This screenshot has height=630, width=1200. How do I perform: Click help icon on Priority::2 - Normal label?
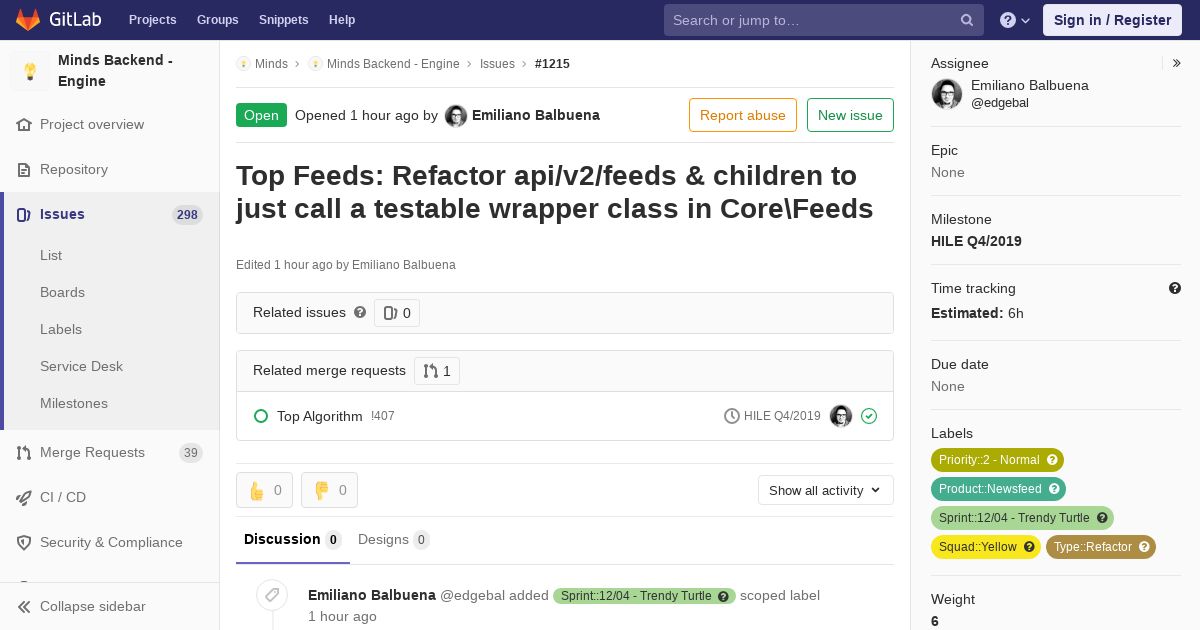click(x=1052, y=460)
